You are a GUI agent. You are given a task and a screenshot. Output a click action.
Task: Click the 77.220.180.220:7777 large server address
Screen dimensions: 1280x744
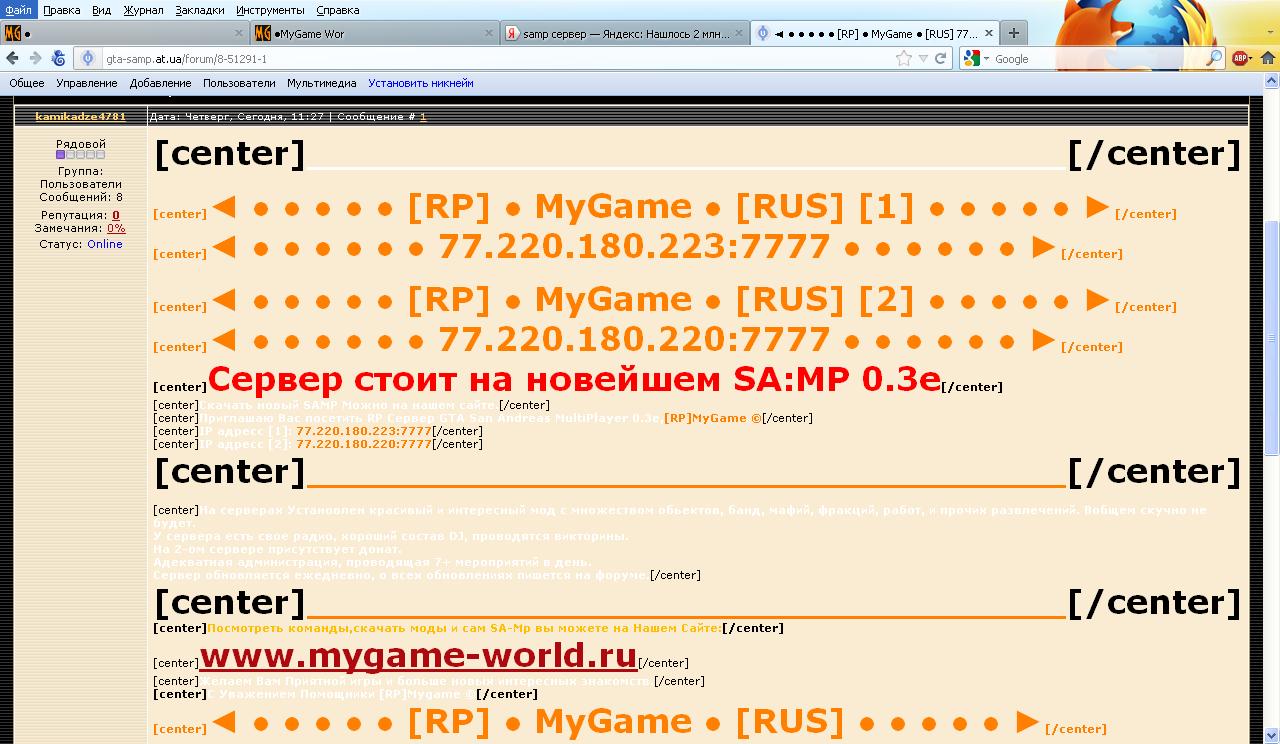coord(634,340)
